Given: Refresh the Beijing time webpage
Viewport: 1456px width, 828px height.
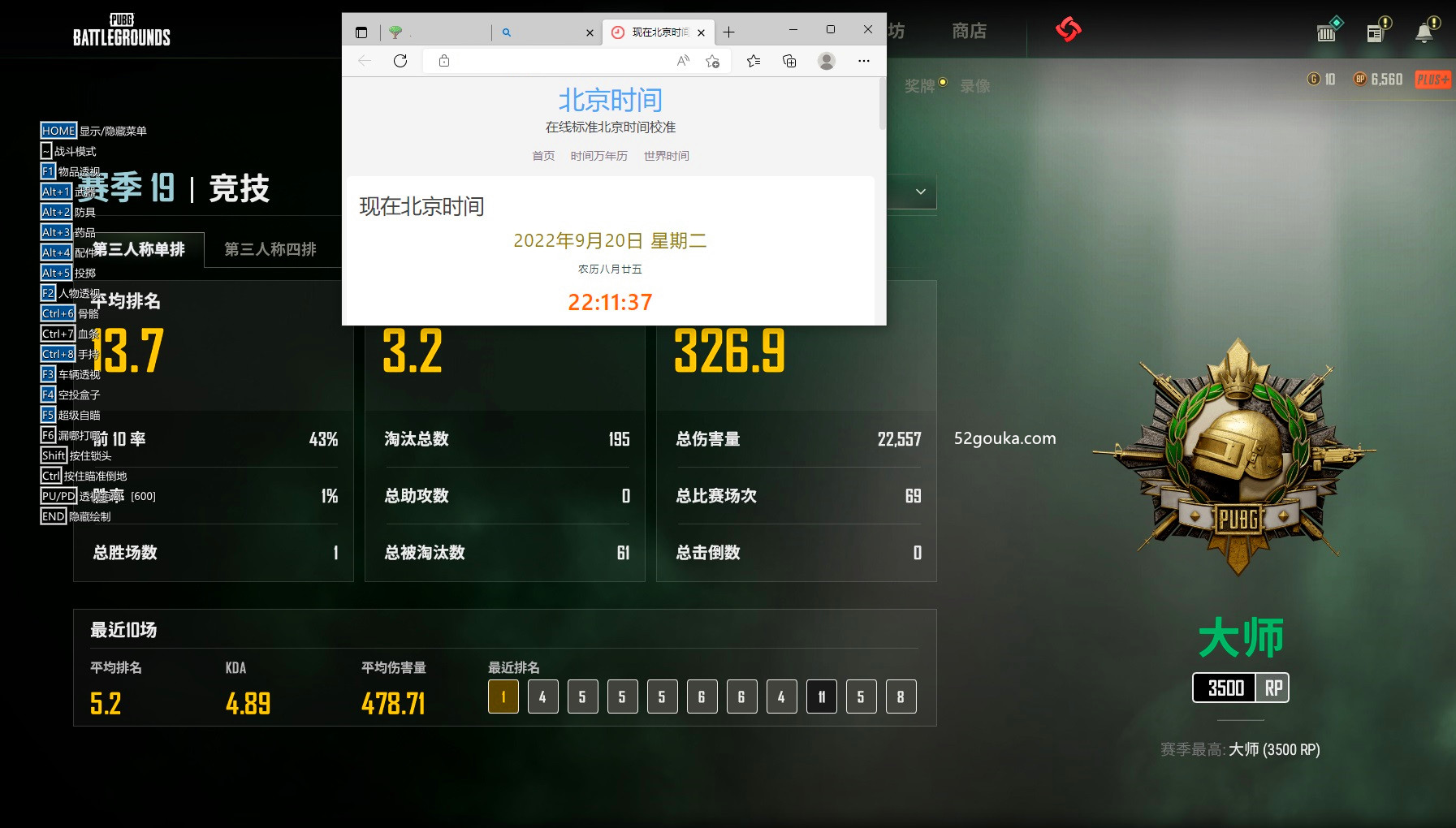Looking at the screenshot, I should (400, 60).
